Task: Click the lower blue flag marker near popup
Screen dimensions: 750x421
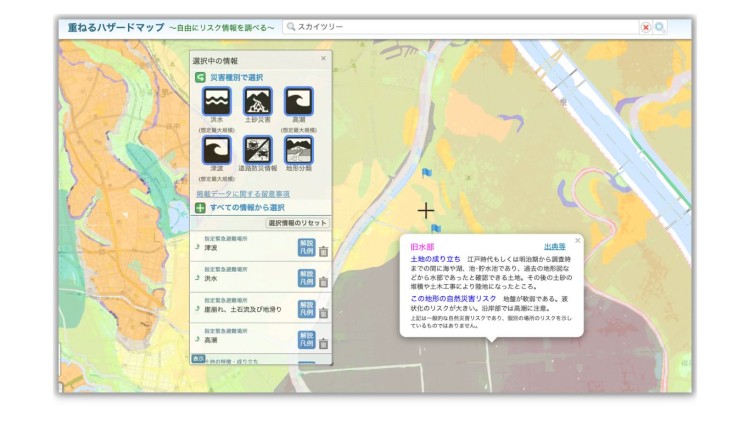Action: click(x=435, y=229)
